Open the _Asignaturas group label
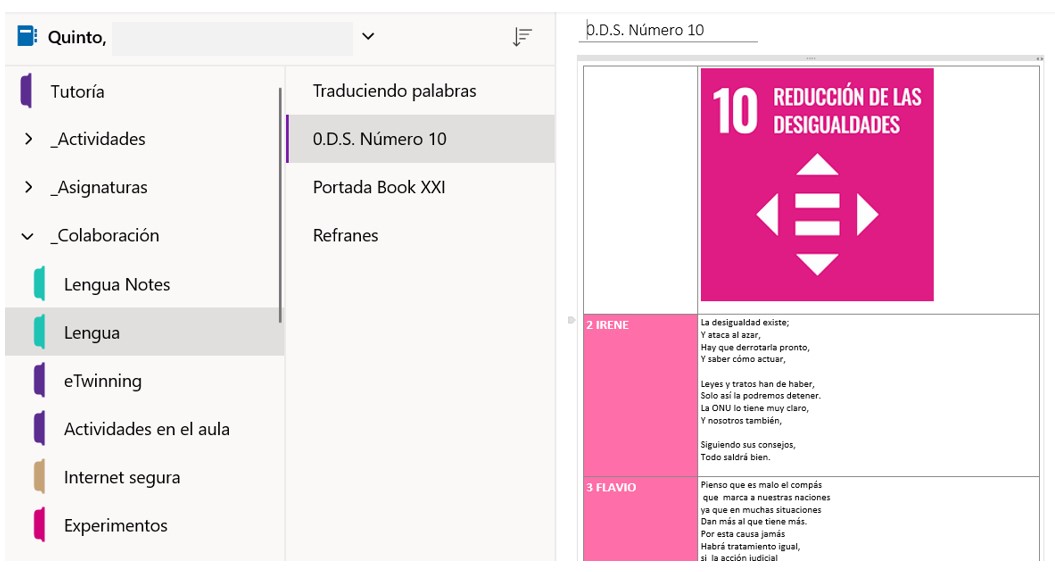The width and height of the screenshot is (1055, 572). [99, 187]
